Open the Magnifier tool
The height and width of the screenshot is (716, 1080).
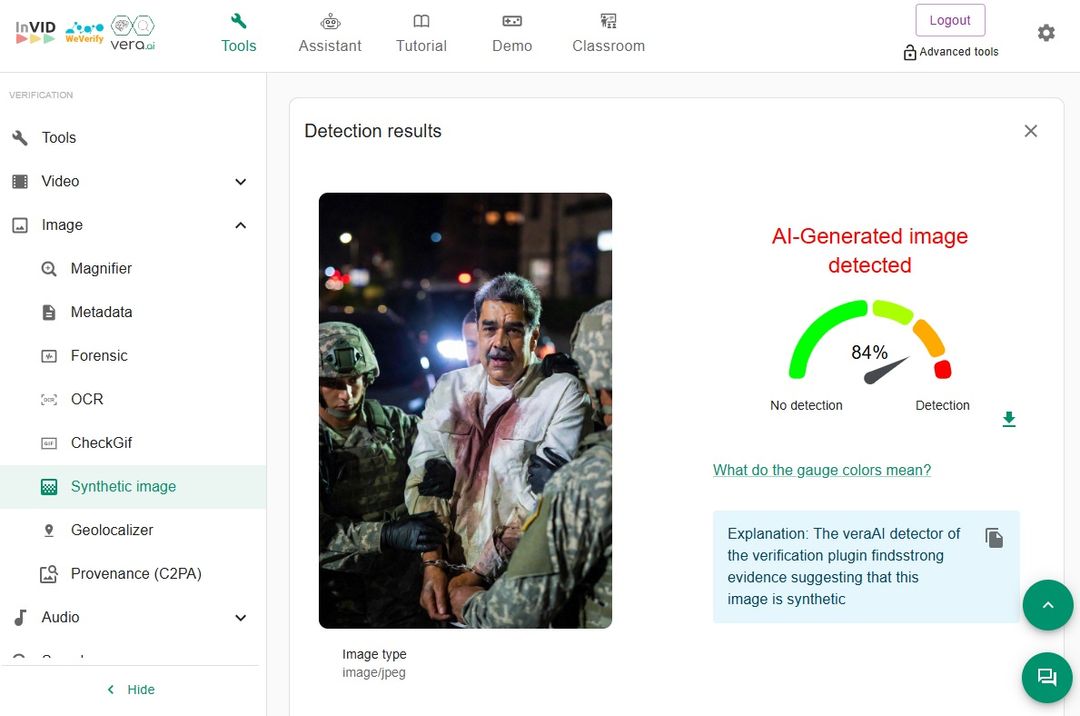click(x=101, y=268)
